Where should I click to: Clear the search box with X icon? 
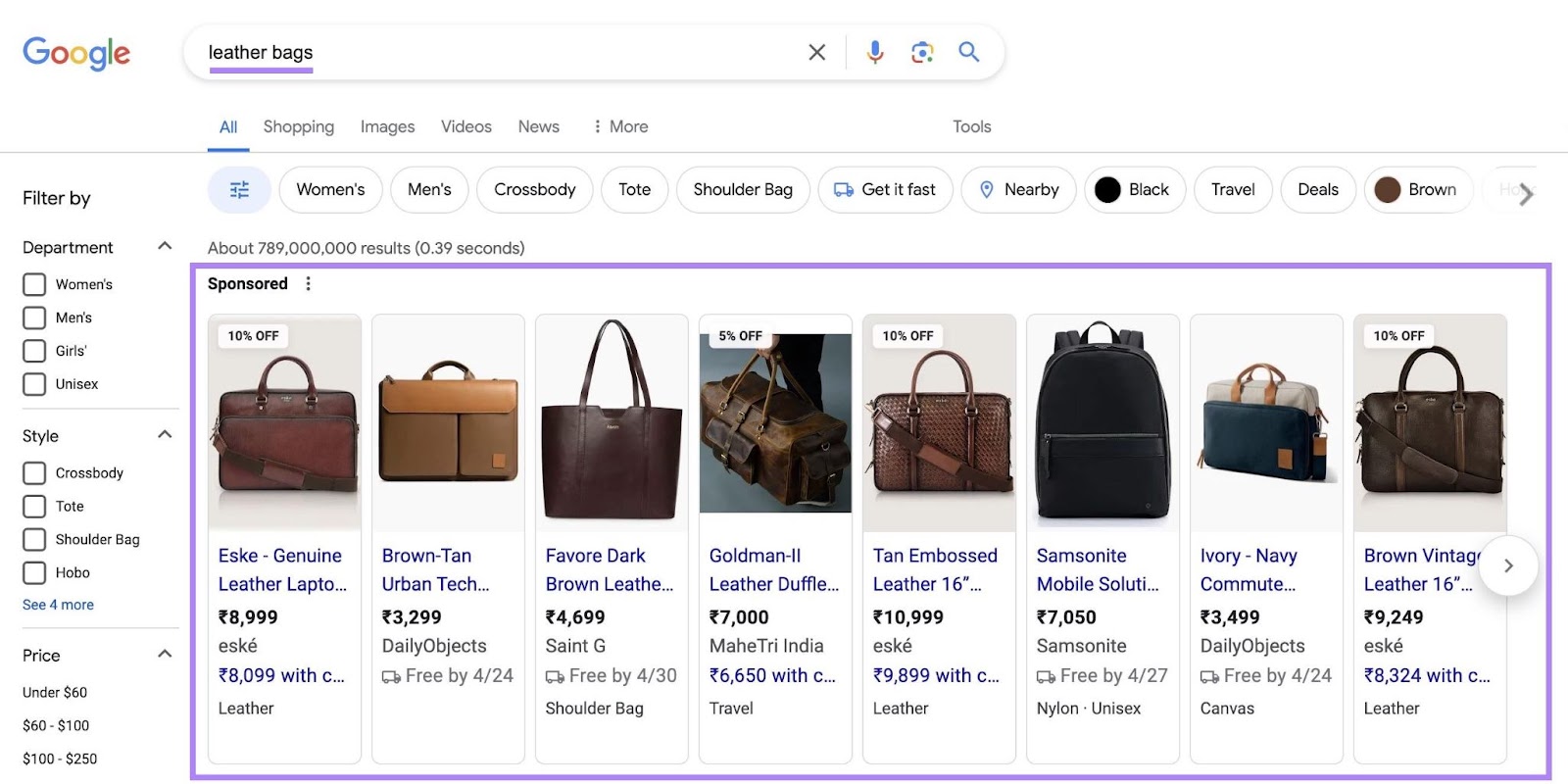click(x=816, y=52)
